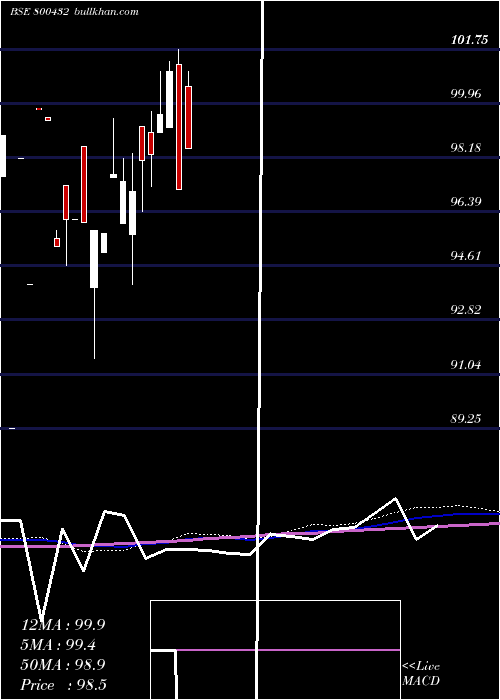This screenshot has width=500, height=700.
Task: Click the 96.39 price axis label
Action: (x=466, y=202)
